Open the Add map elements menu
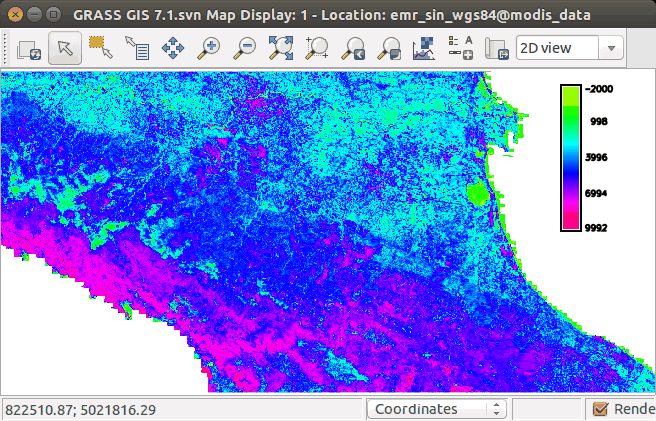This screenshot has height=421, width=656. 461,48
